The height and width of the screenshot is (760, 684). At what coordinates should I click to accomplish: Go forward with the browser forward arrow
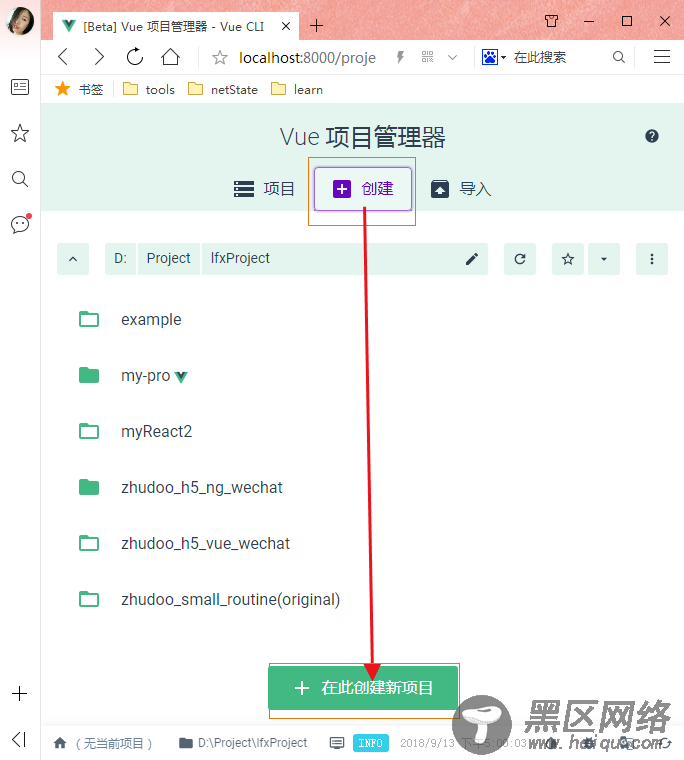(99, 57)
